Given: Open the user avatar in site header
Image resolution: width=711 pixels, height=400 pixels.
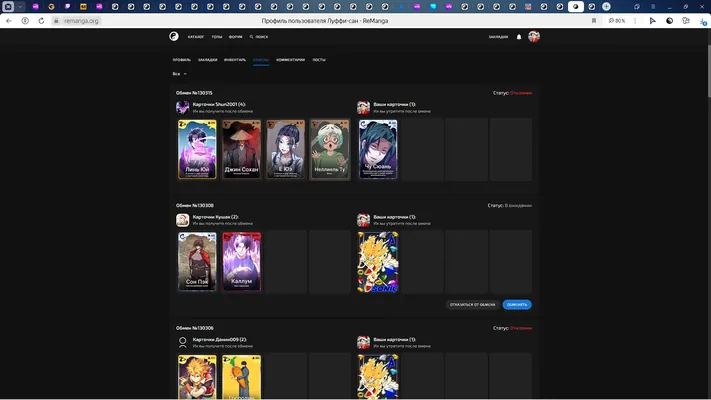Looking at the screenshot, I should pos(534,37).
